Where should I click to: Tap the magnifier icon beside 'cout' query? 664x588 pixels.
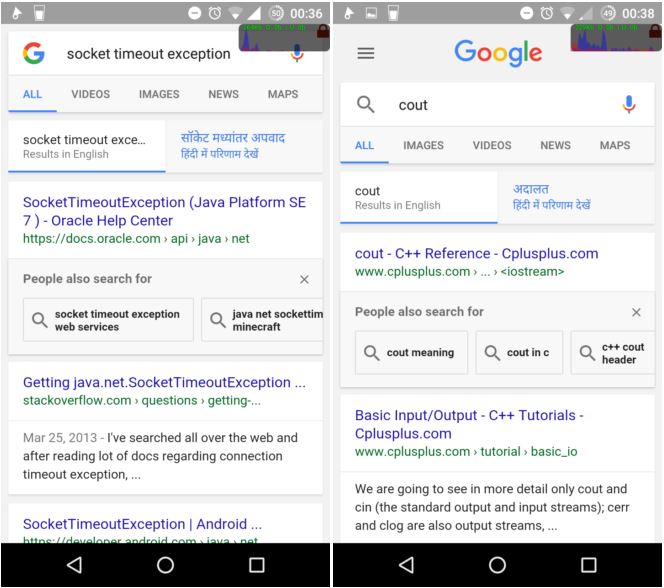[366, 104]
